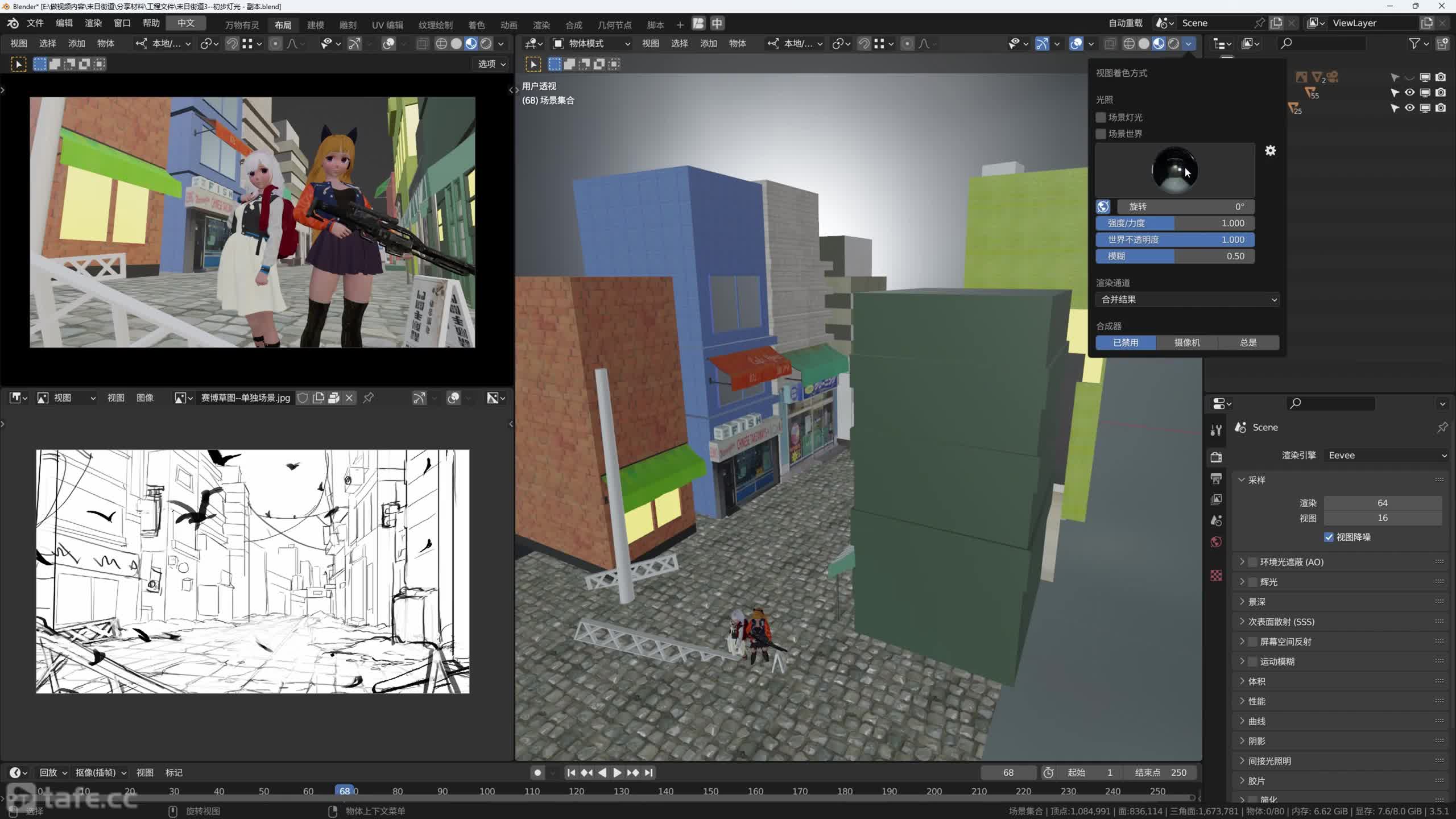This screenshot has width=1456, height=819.
Task: Set compositor to Disabled (已禁用)
Action: pyautogui.click(x=1126, y=342)
